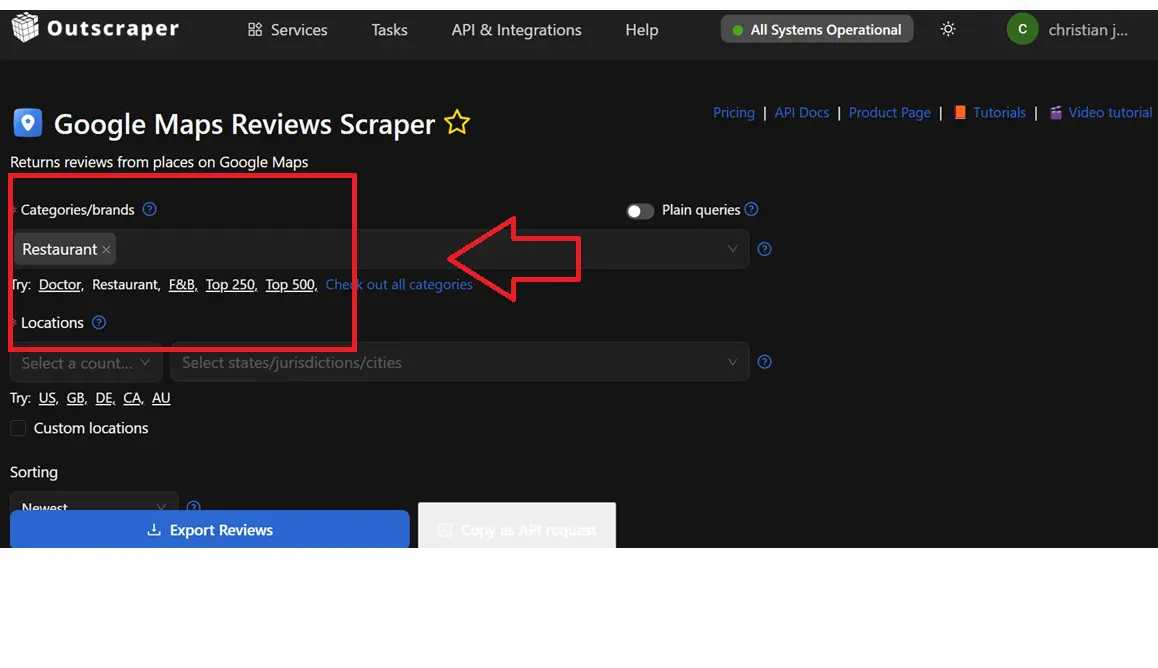The height and width of the screenshot is (668, 1158).
Task: Expand the categories dropdown arrow
Action: 732,249
